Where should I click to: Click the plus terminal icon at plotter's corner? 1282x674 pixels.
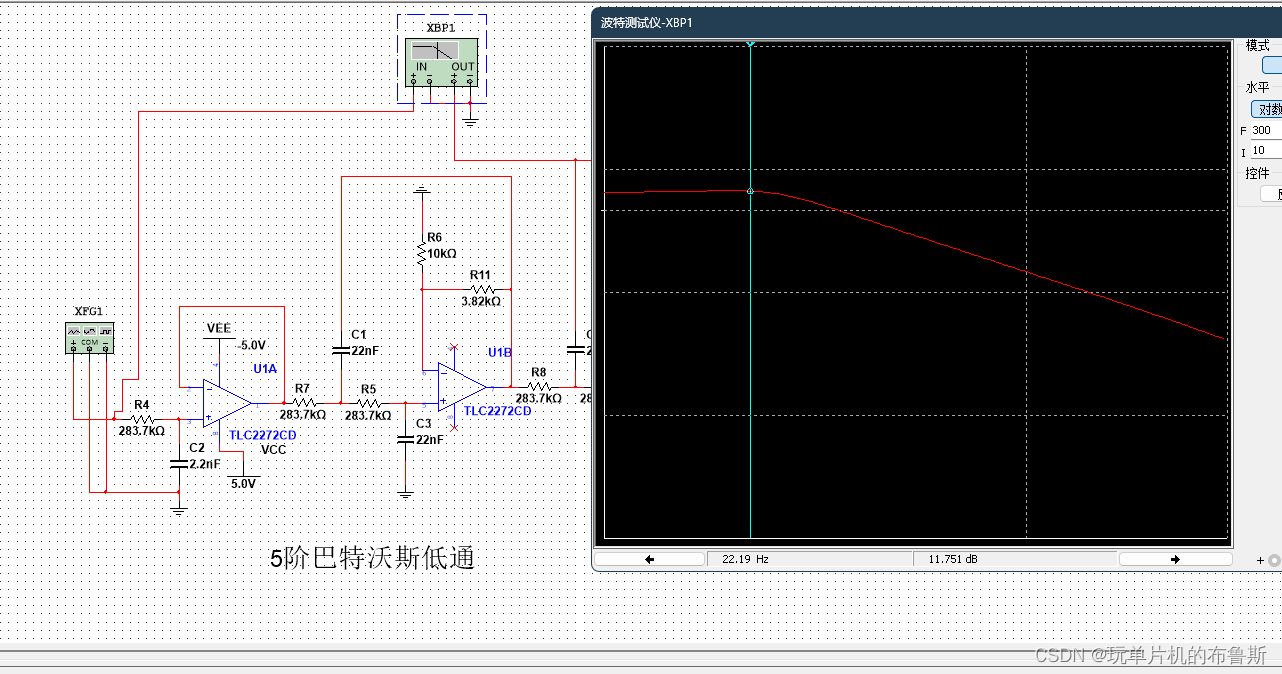tap(1260, 560)
